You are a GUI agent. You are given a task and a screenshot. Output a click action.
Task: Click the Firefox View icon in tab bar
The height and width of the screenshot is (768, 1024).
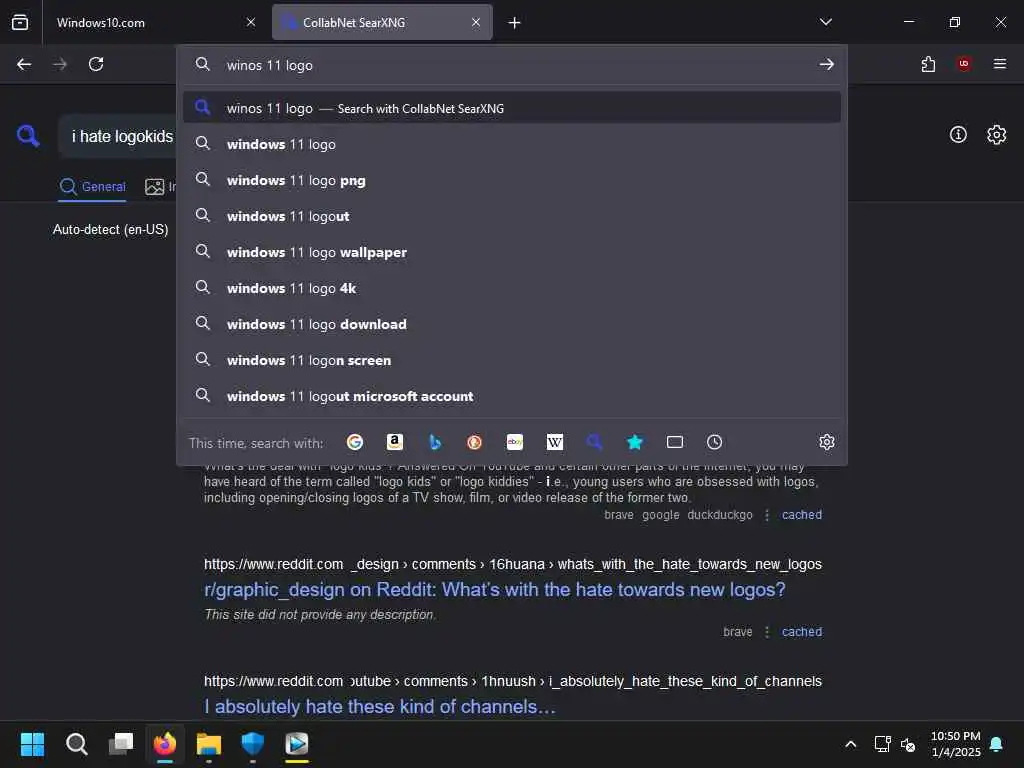pyautogui.click(x=20, y=22)
